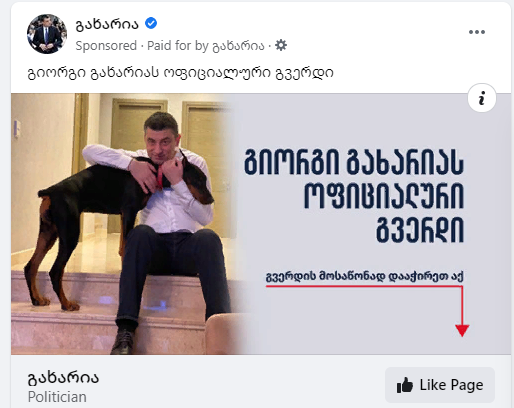514x408 pixels.
Task: Click the large Georgian headline in the ad
Action: click(x=353, y=196)
